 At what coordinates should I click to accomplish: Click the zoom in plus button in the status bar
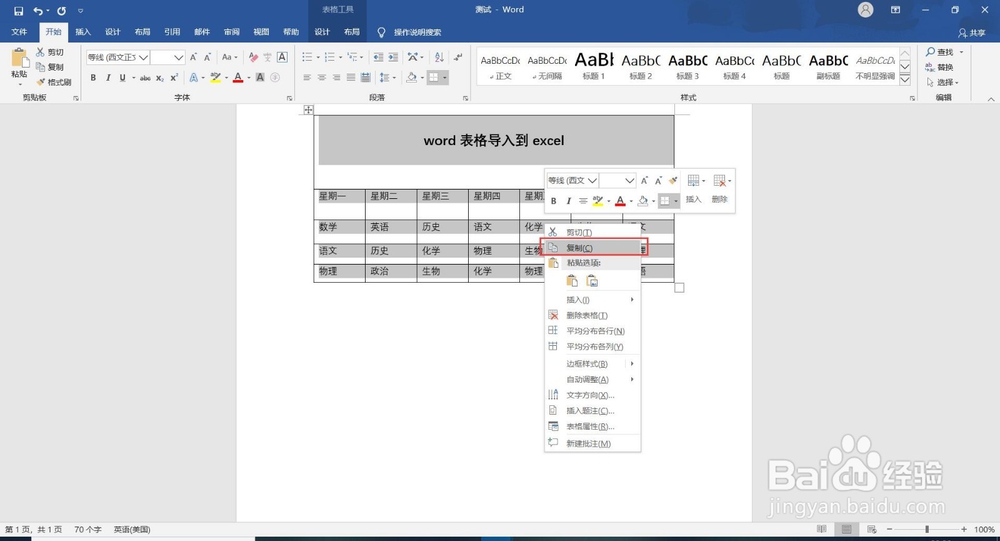coord(964,530)
